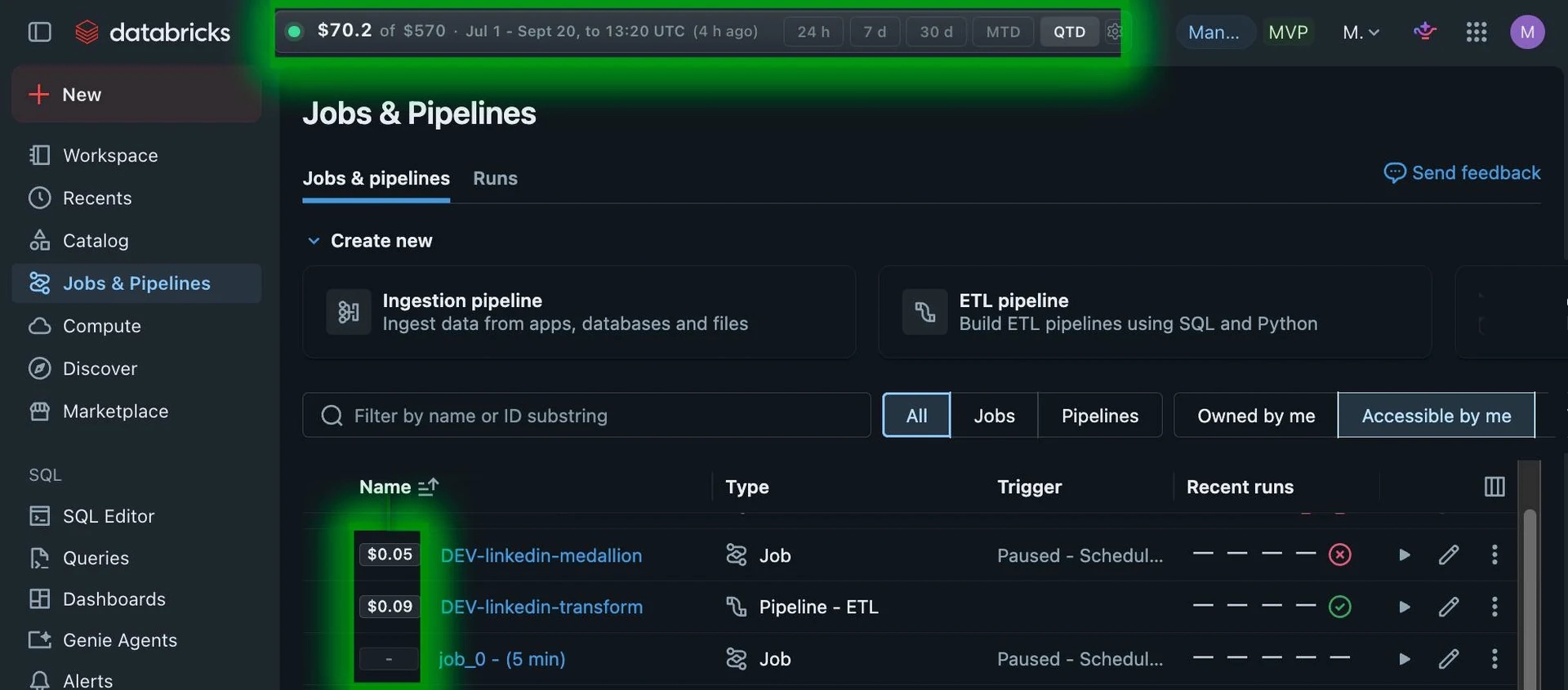Edit the DEV-linkedin-transform pipeline pencil icon

1449,607
